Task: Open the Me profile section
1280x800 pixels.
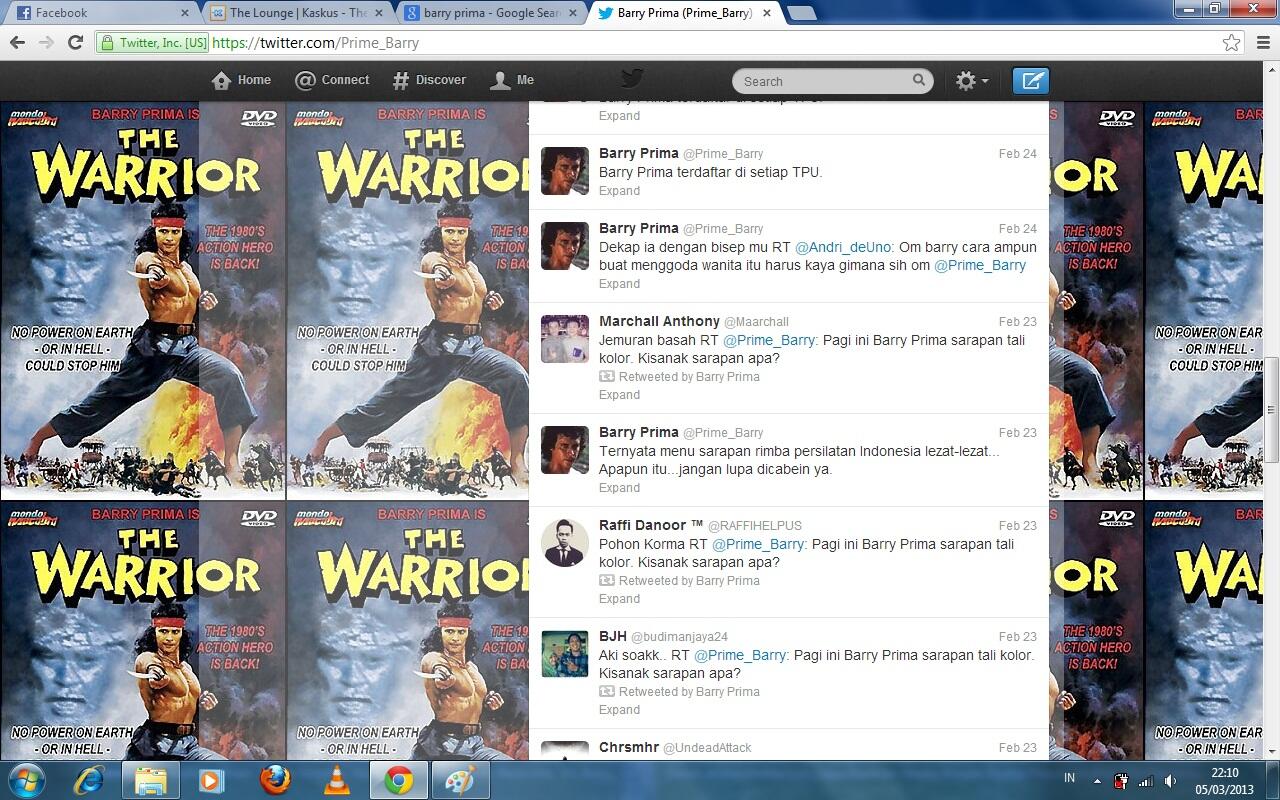Action: pos(512,80)
